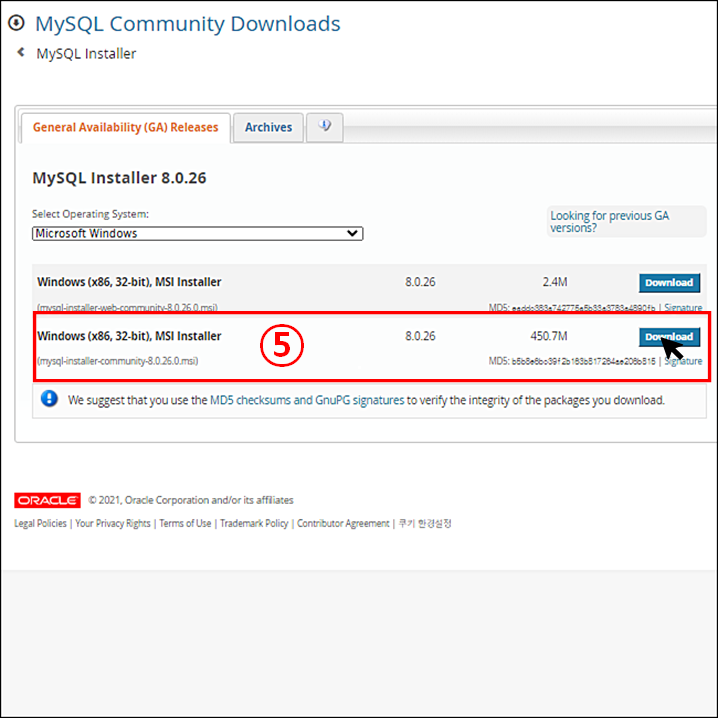Open the Korean cookie settings footer link
The image size is (718, 718).
(x=425, y=523)
